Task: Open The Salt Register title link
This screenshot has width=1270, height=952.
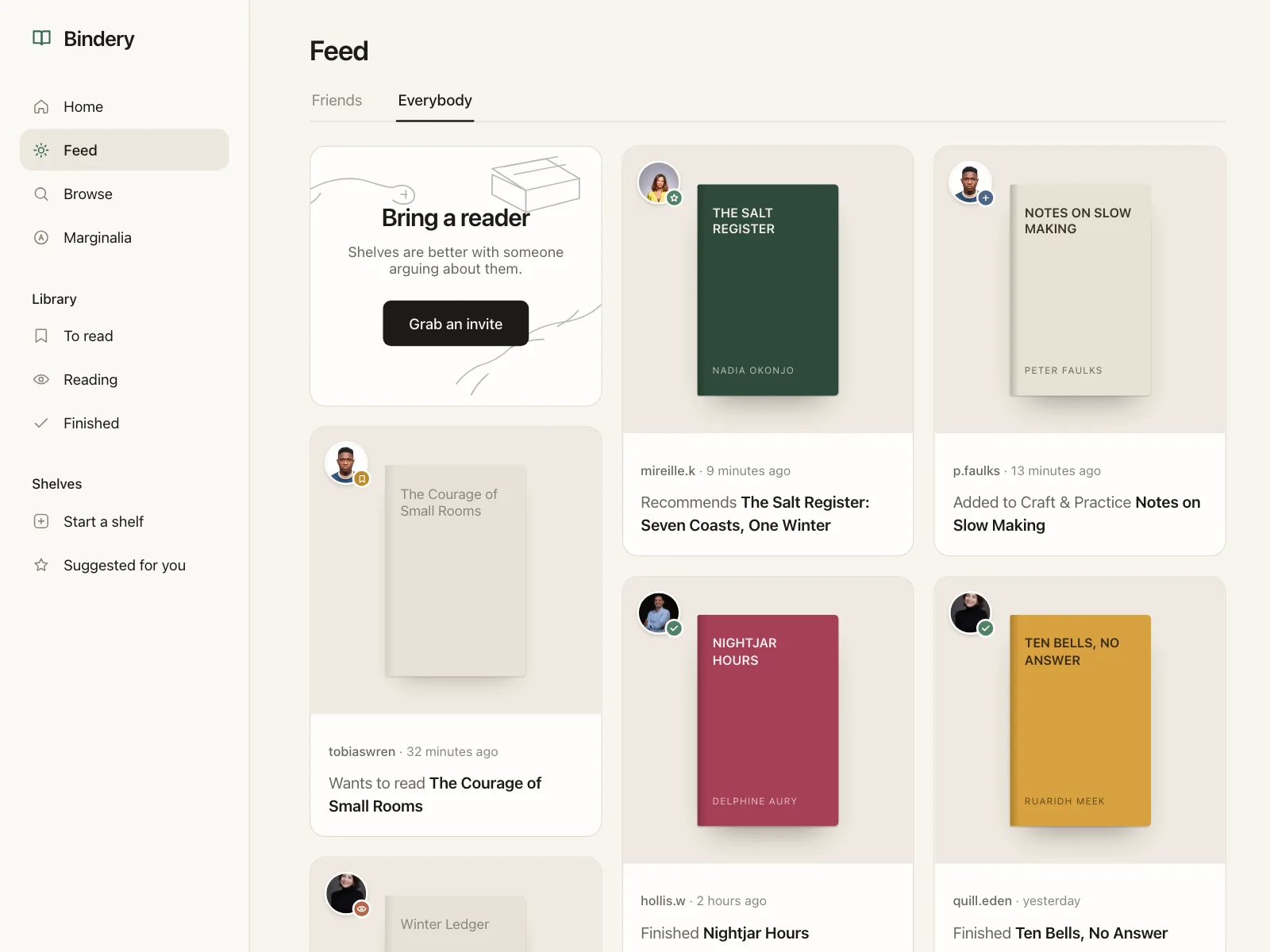Action: (x=755, y=514)
